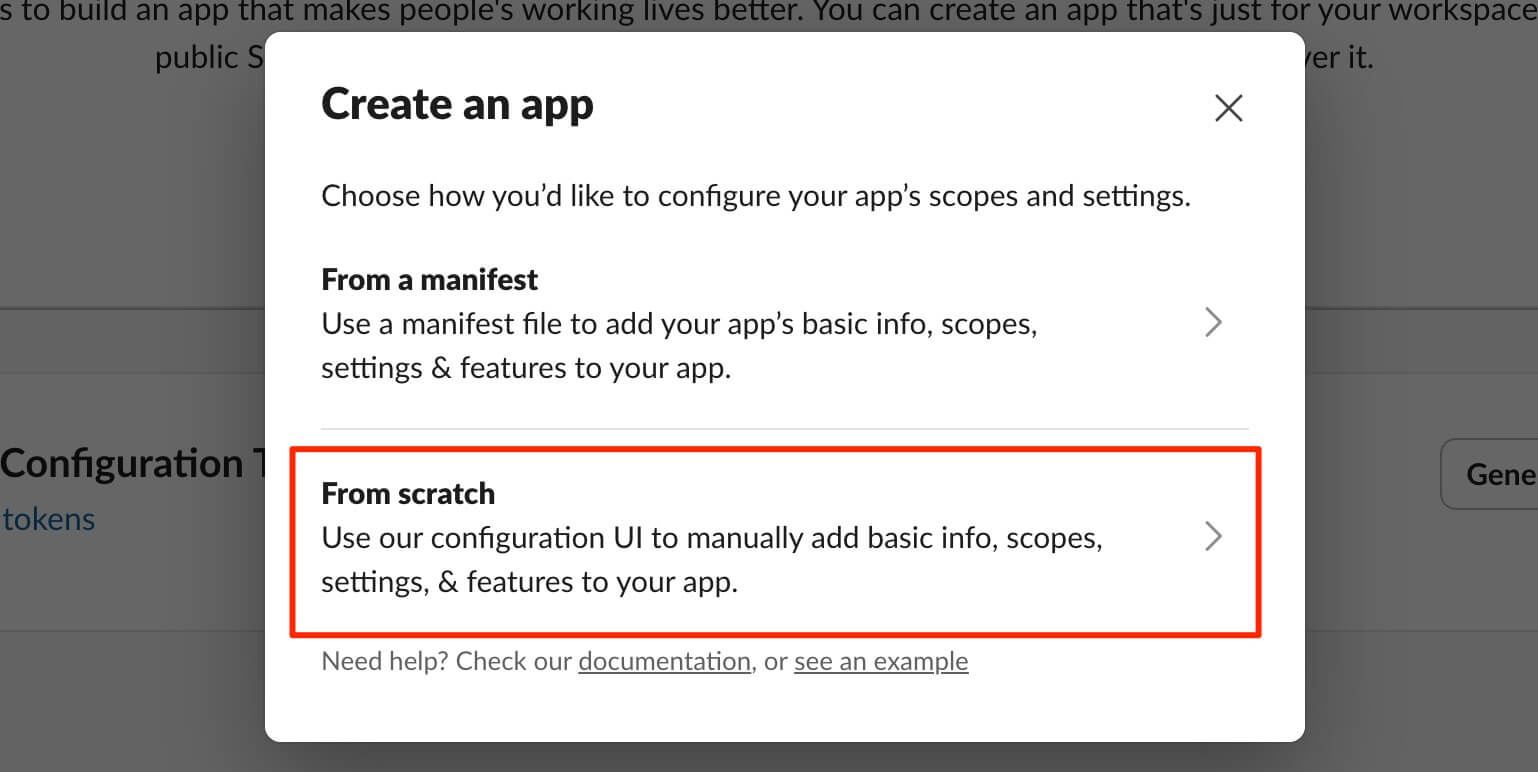Screen dimensions: 1538x772
Task: Choose the From scratch heading
Action: 408,494
